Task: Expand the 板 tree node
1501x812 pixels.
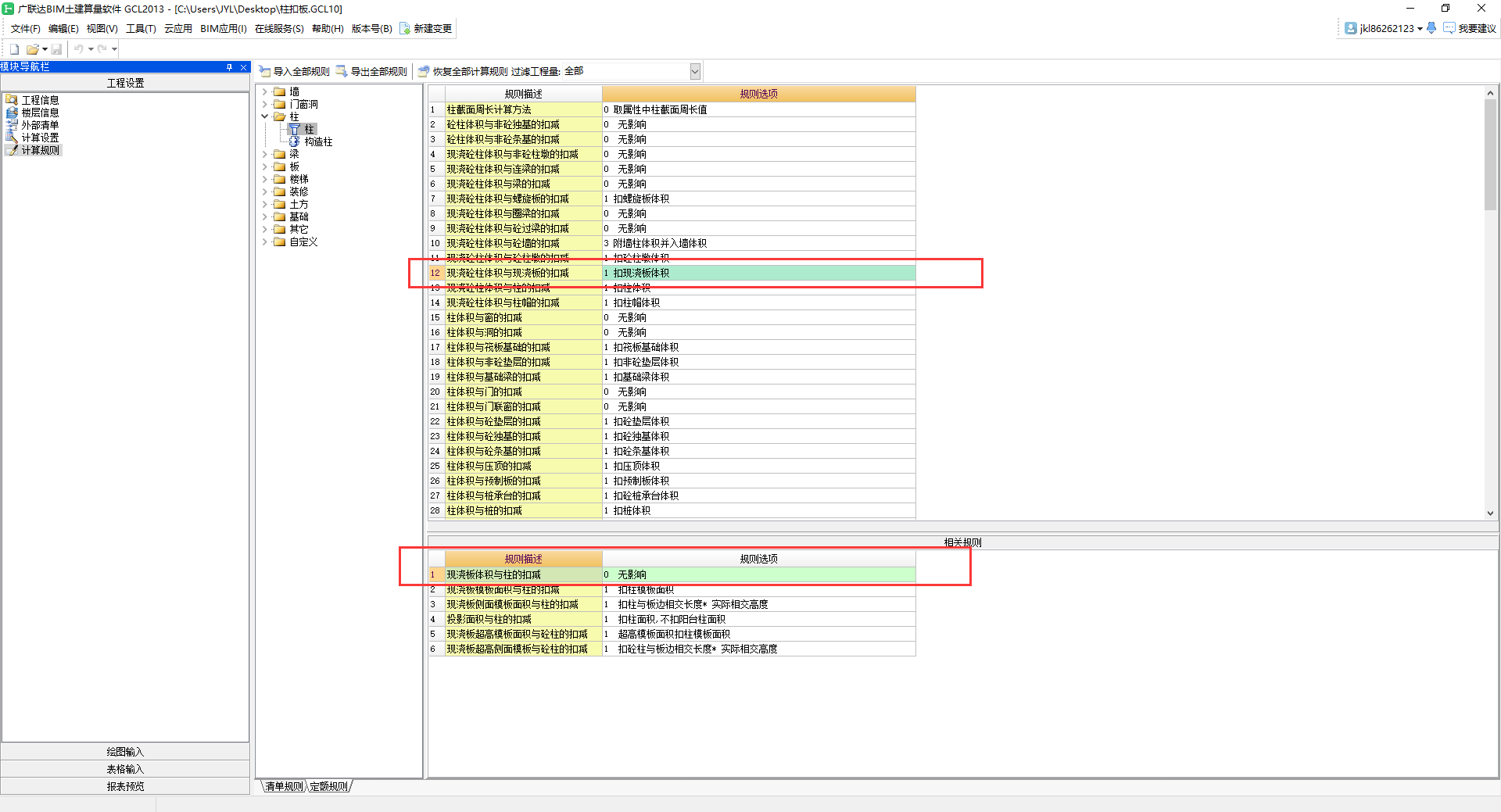Action: coord(264,166)
